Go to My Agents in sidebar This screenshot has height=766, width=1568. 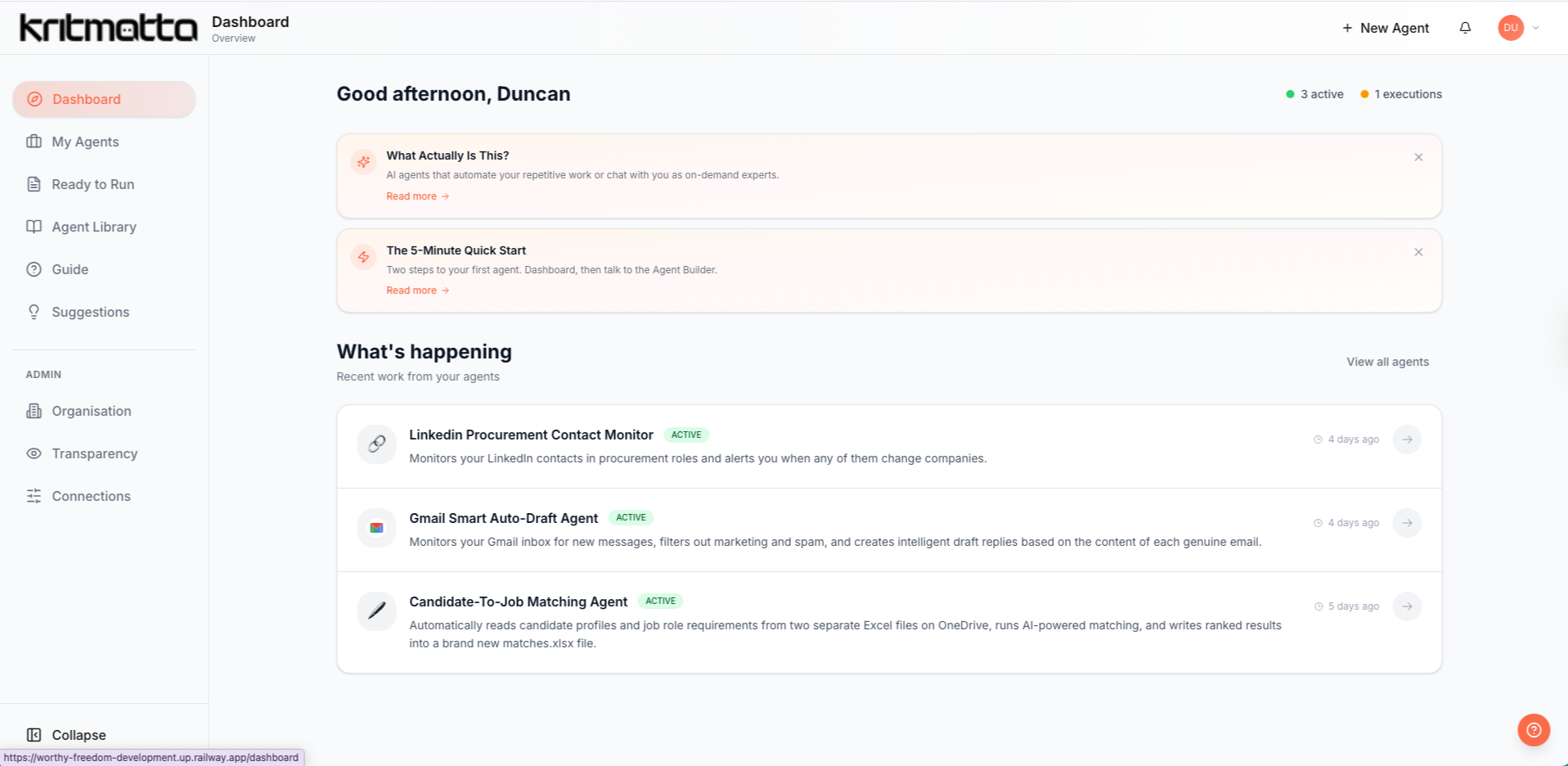tap(85, 142)
